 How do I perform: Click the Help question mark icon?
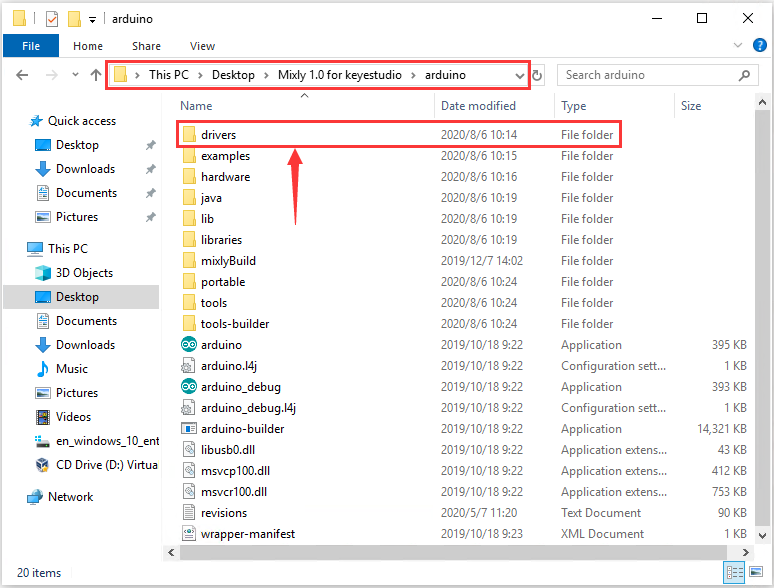[760, 46]
